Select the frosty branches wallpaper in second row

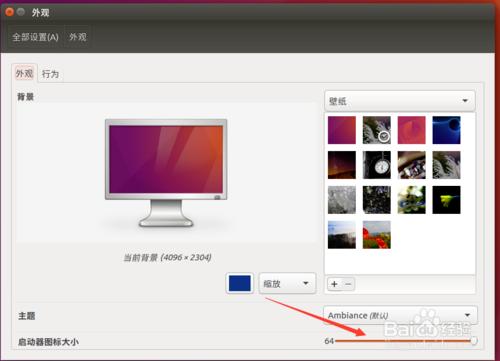446,165
